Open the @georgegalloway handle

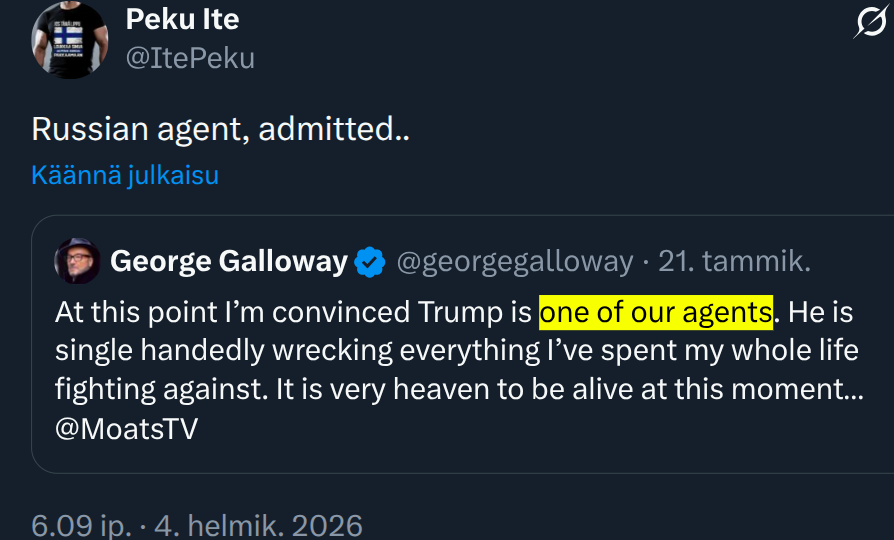point(515,262)
